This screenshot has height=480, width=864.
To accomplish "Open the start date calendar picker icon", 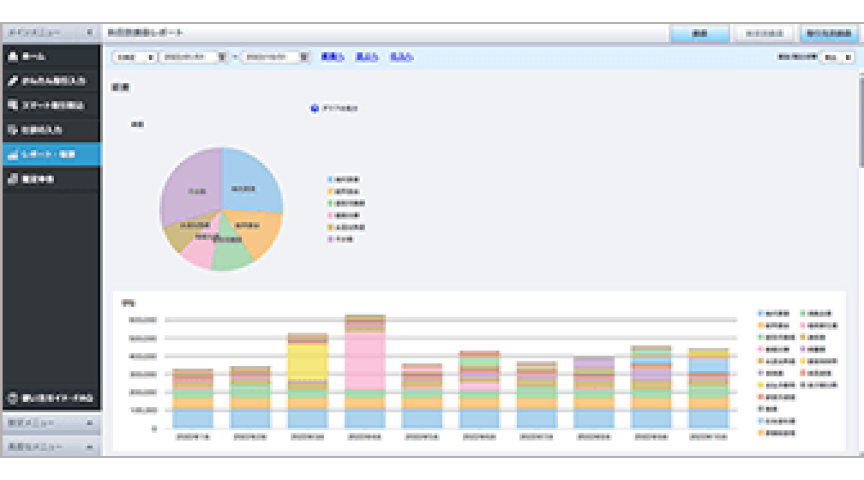I will [222, 57].
